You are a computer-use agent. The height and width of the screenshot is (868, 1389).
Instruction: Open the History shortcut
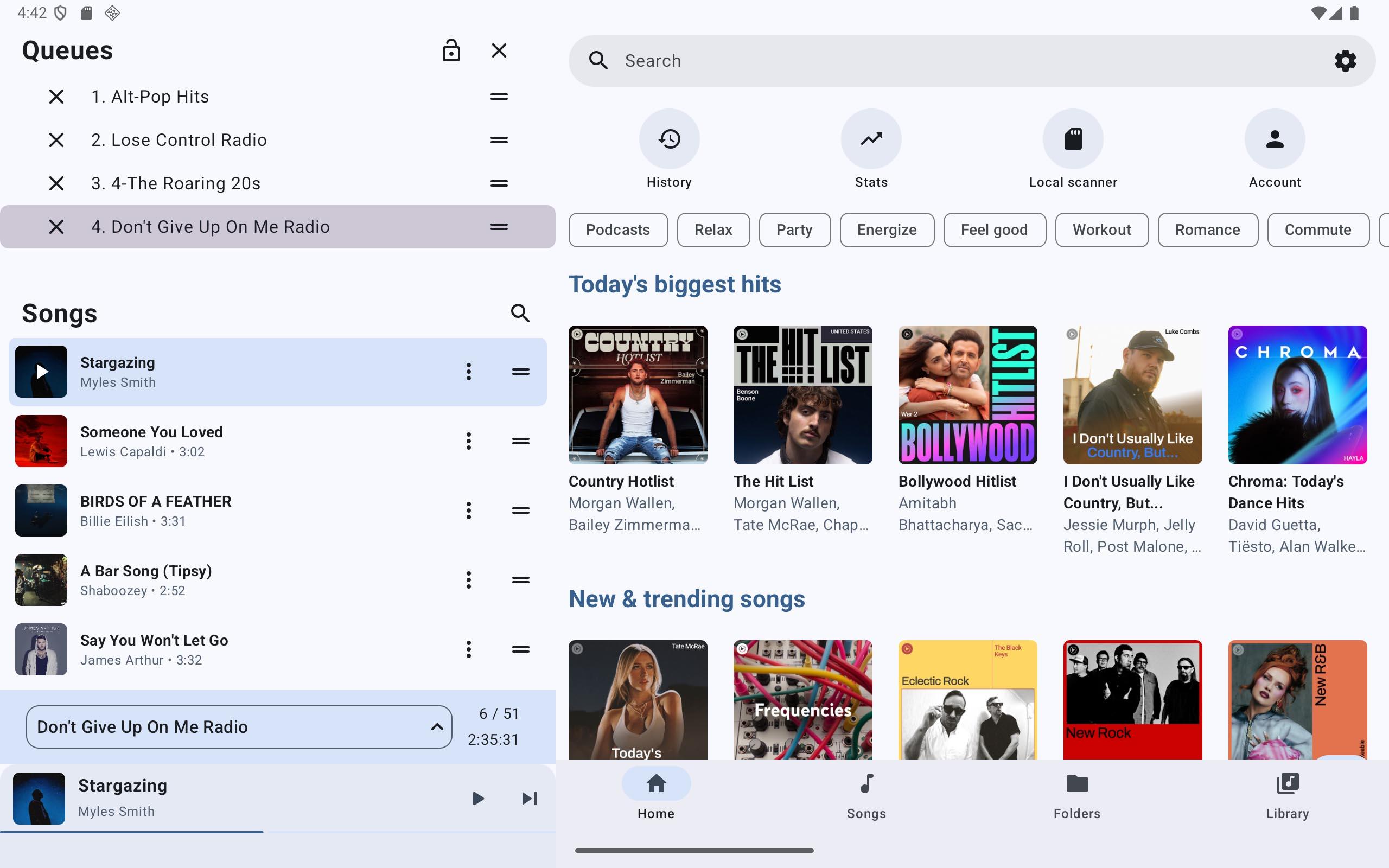click(x=668, y=139)
